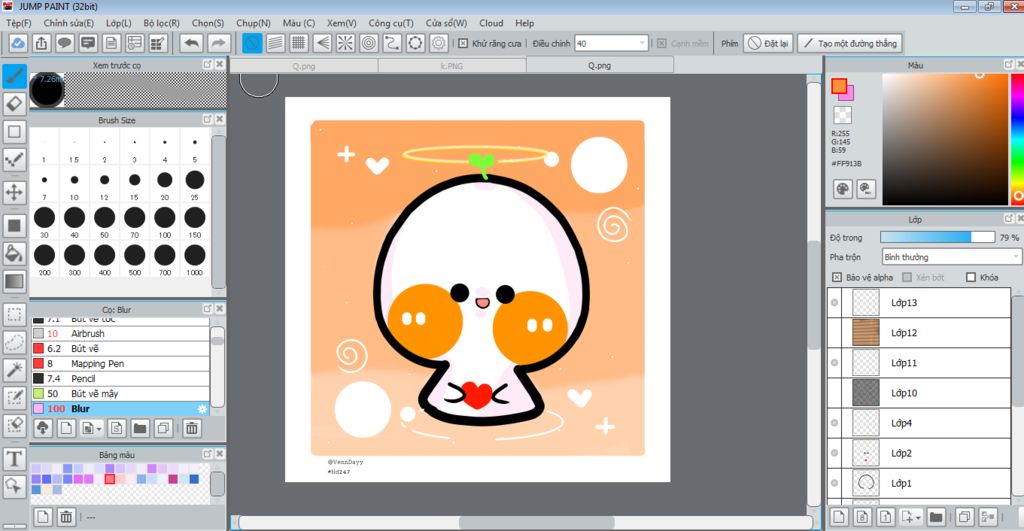Viewport: 1024px width, 531px height.
Task: Select the Magic Wand tool
Action: pos(14,370)
